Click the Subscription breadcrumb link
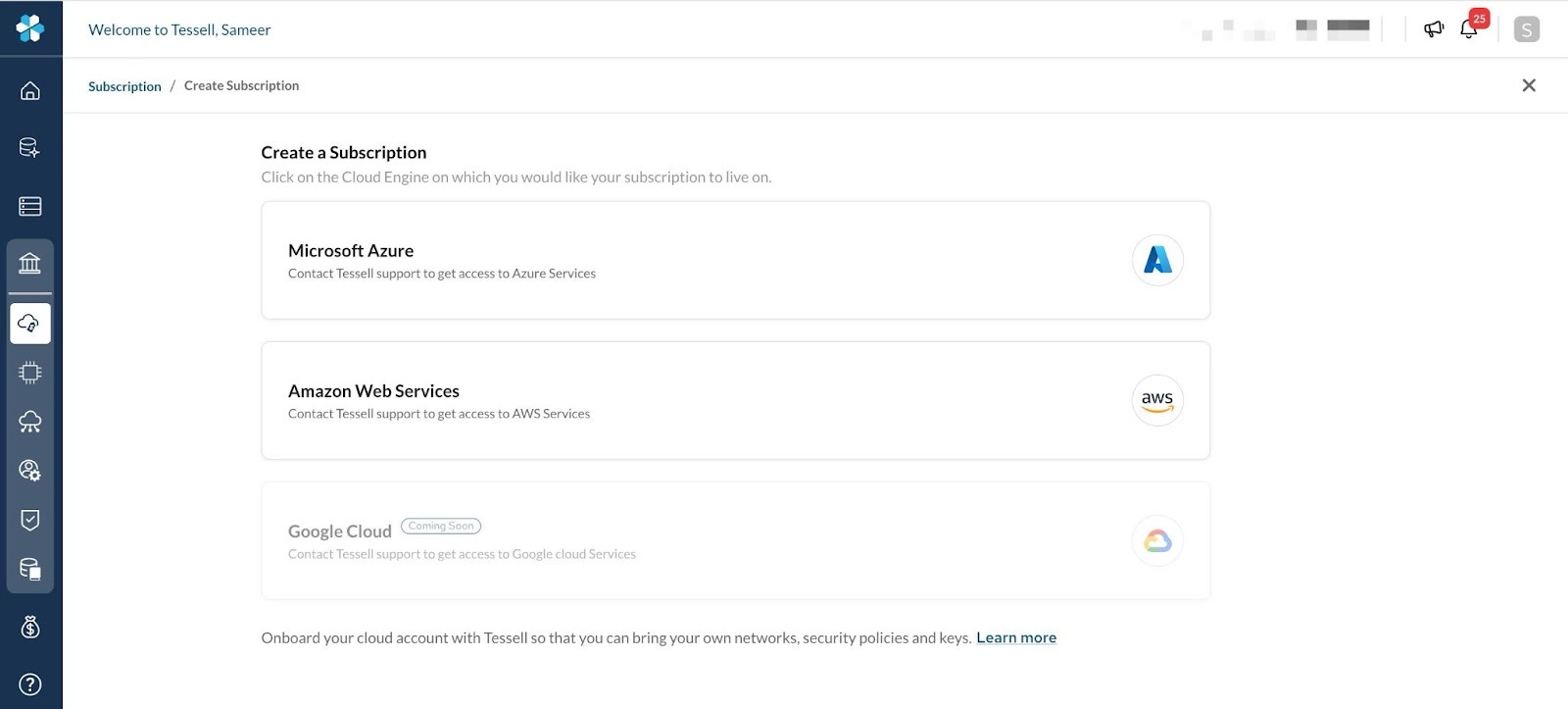This screenshot has height=709, width=1568. 124,86
